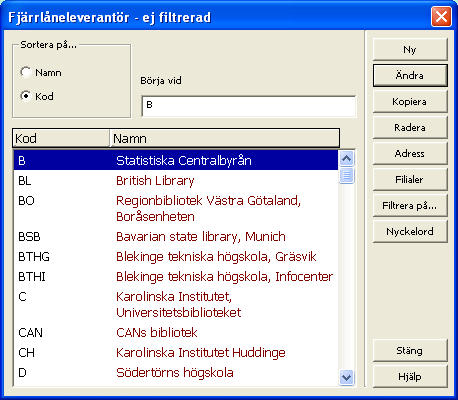458x400 pixels.
Task: Select the Södertörns högskola row
Action: pyautogui.click(x=176, y=372)
